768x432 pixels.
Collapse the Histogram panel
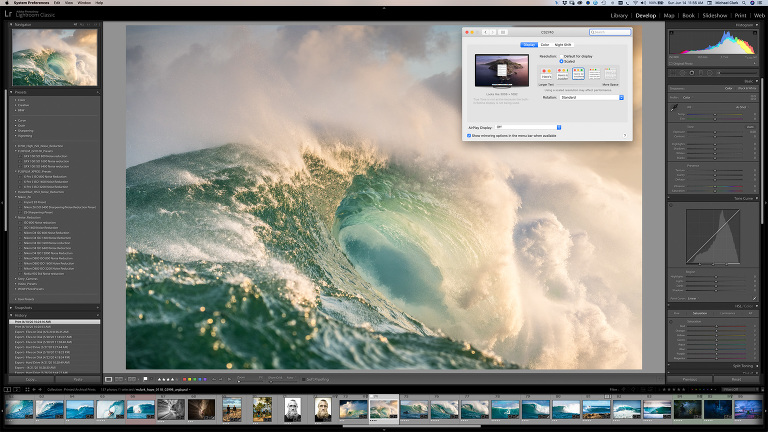click(757, 24)
